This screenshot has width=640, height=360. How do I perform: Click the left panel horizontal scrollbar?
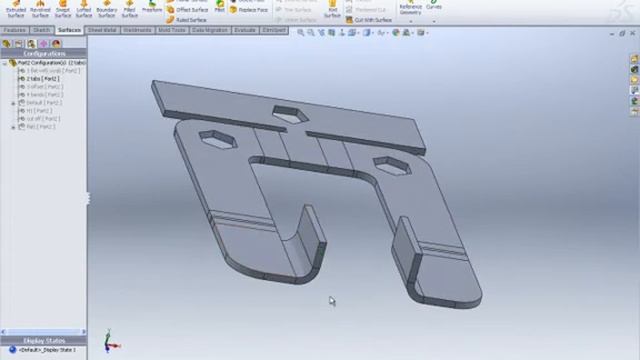point(43,332)
